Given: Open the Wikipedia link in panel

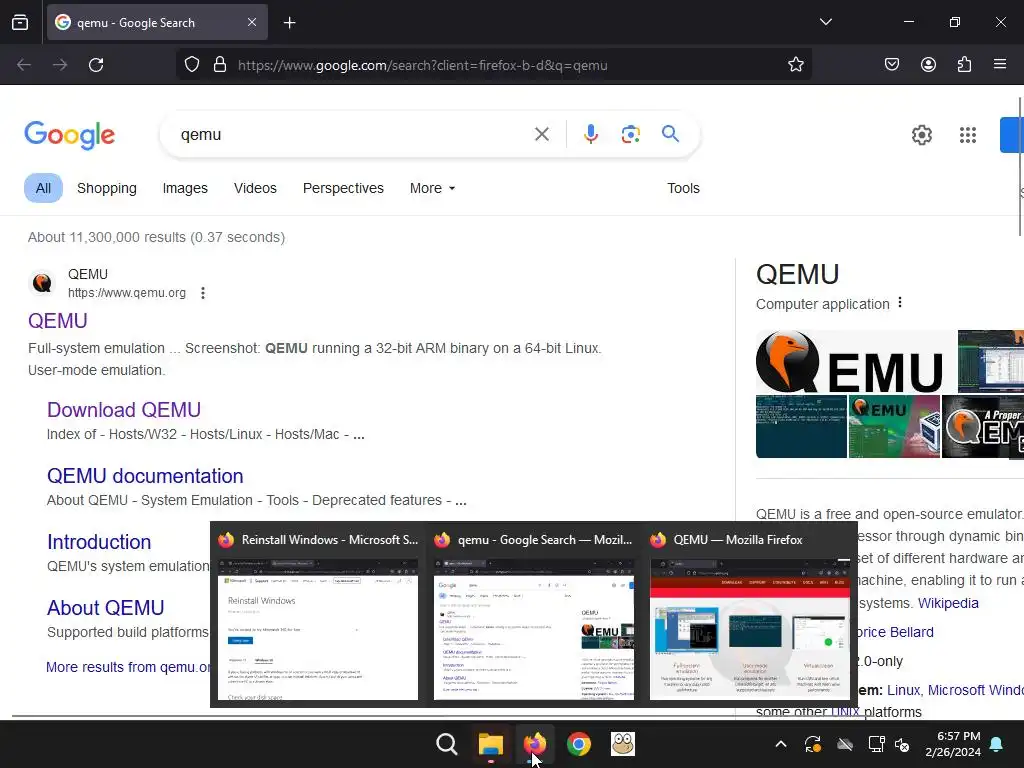Looking at the screenshot, I should tap(948, 603).
